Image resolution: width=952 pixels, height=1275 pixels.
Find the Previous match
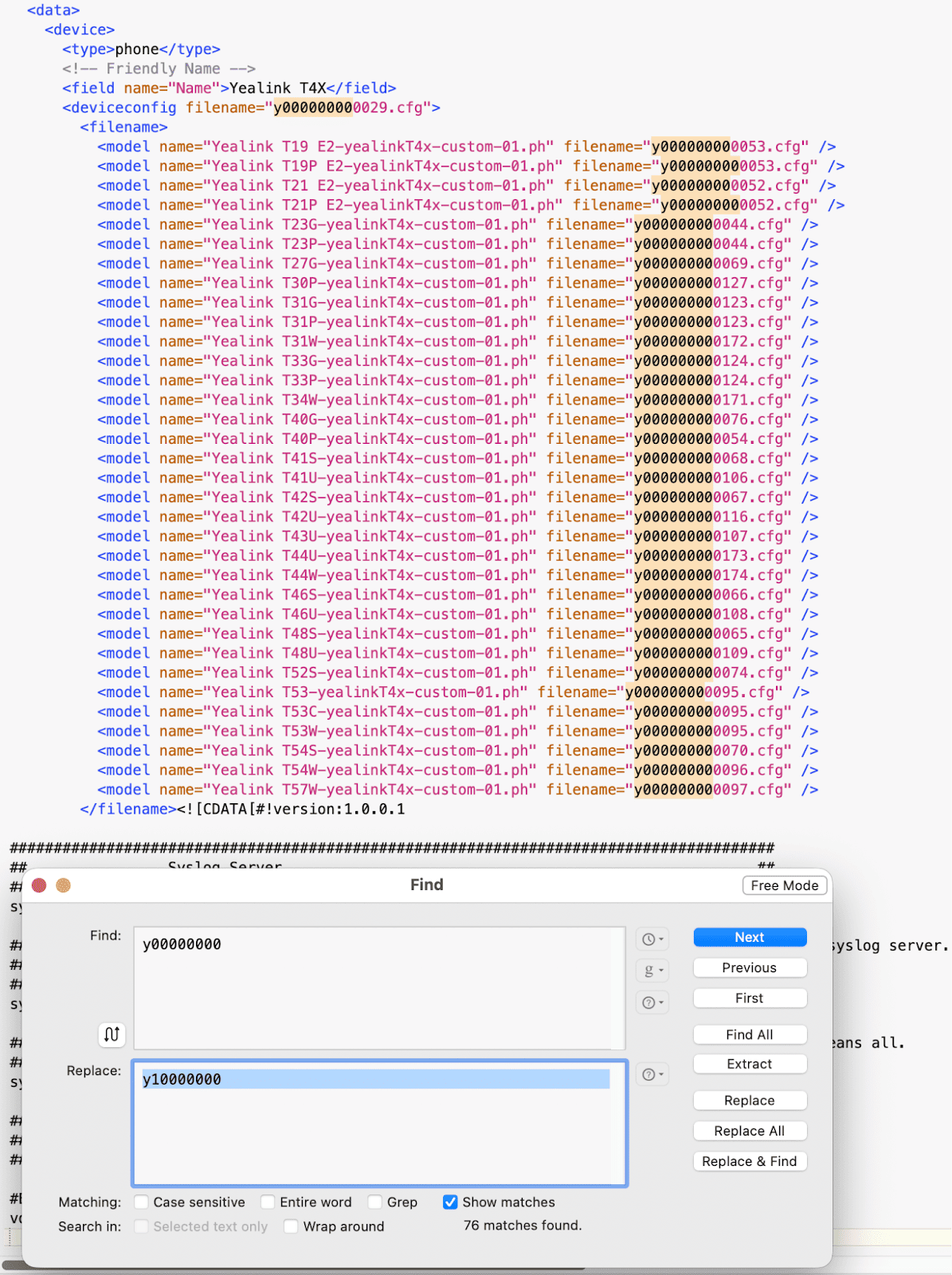coord(750,967)
